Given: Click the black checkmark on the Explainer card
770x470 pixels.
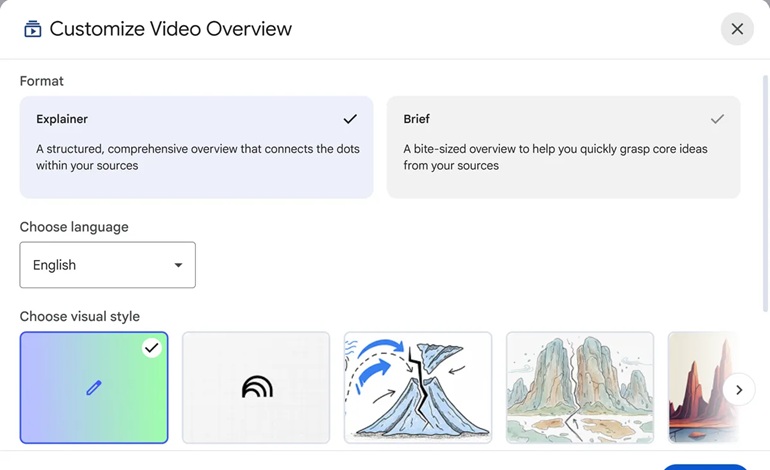Looking at the screenshot, I should coord(350,119).
